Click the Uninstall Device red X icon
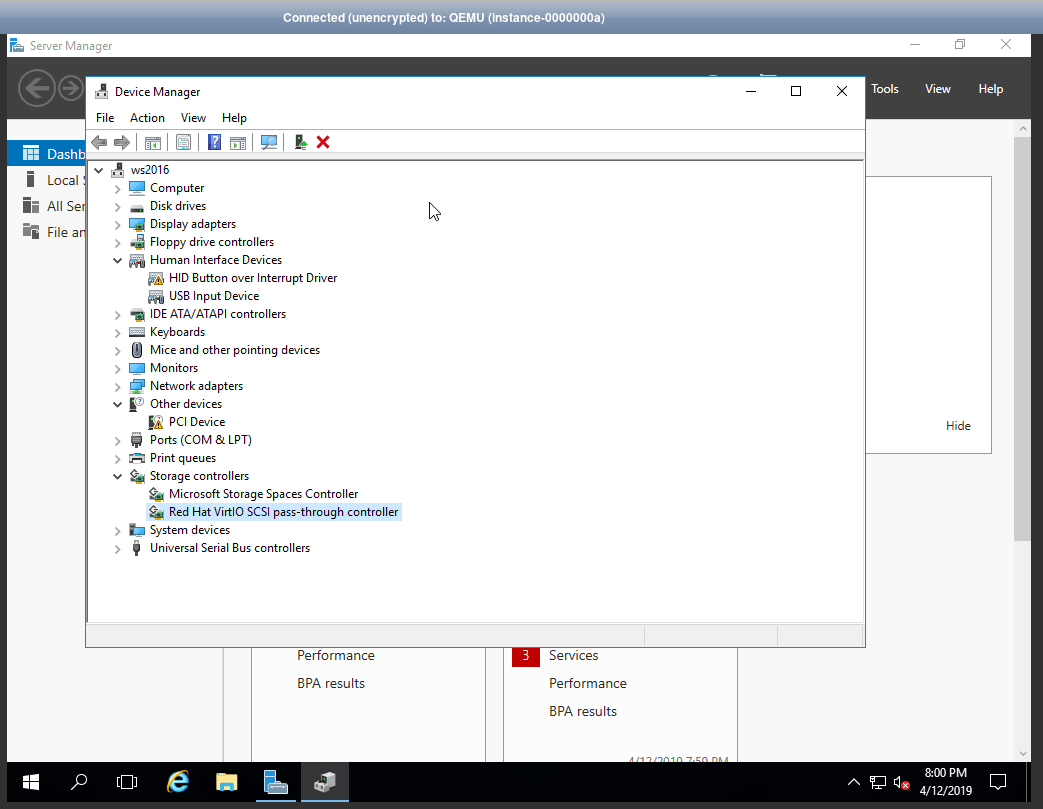 [x=322, y=142]
